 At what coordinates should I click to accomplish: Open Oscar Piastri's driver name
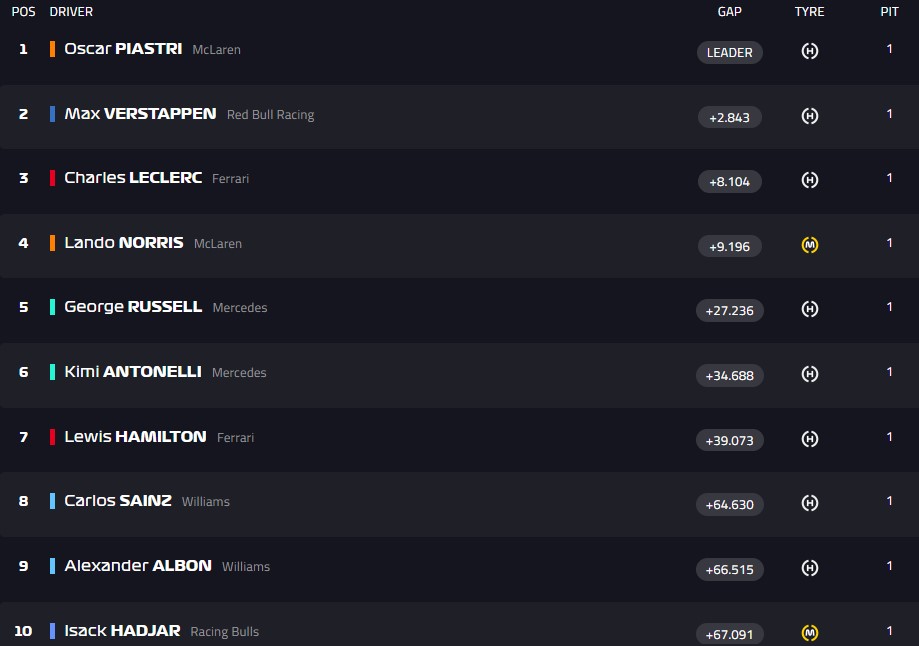point(123,49)
